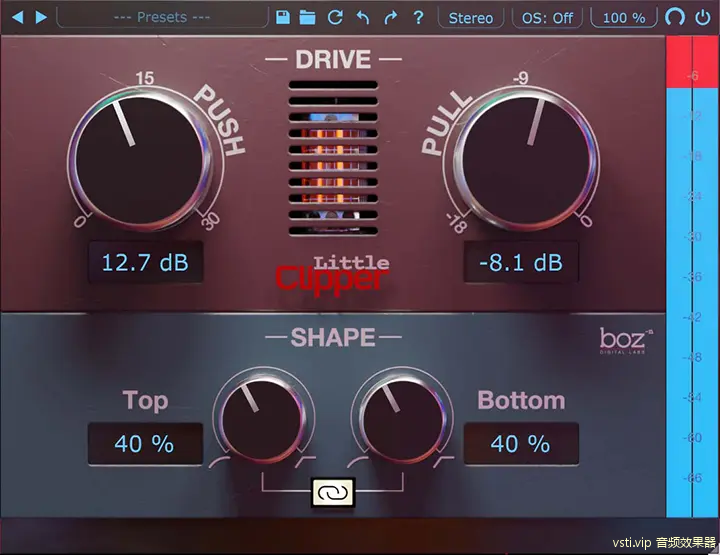This screenshot has width=720, height=555.
Task: Go to next preset with right arrow
Action: (41, 17)
